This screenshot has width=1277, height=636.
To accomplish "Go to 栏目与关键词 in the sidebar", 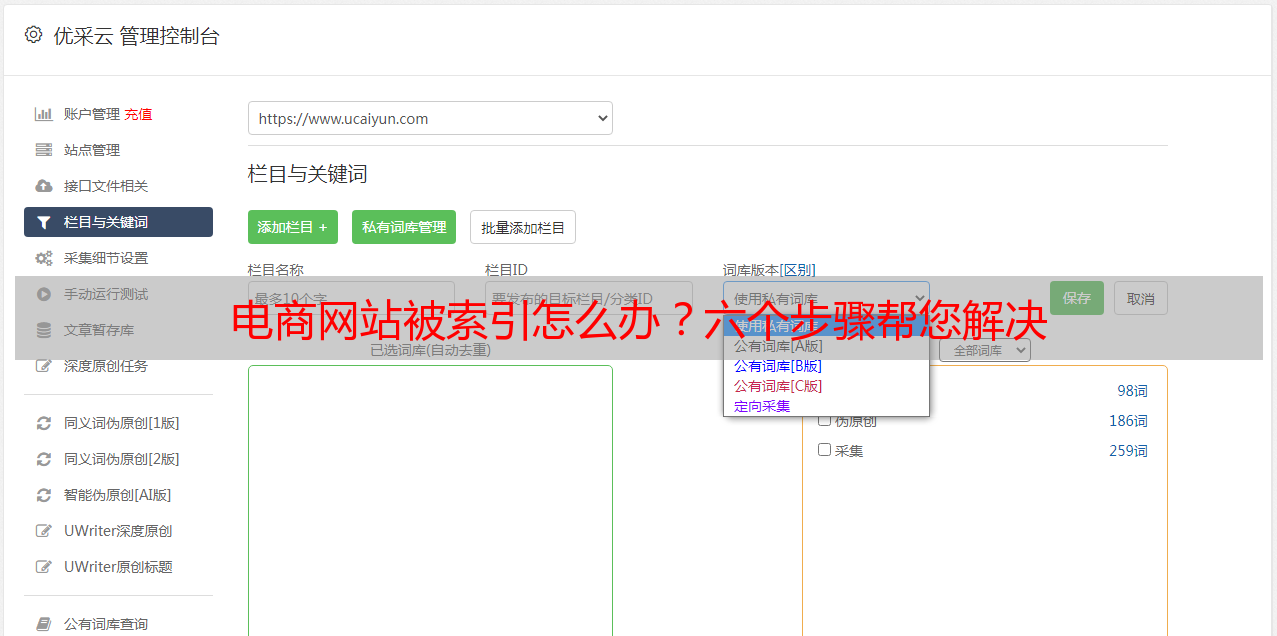I will tap(118, 222).
